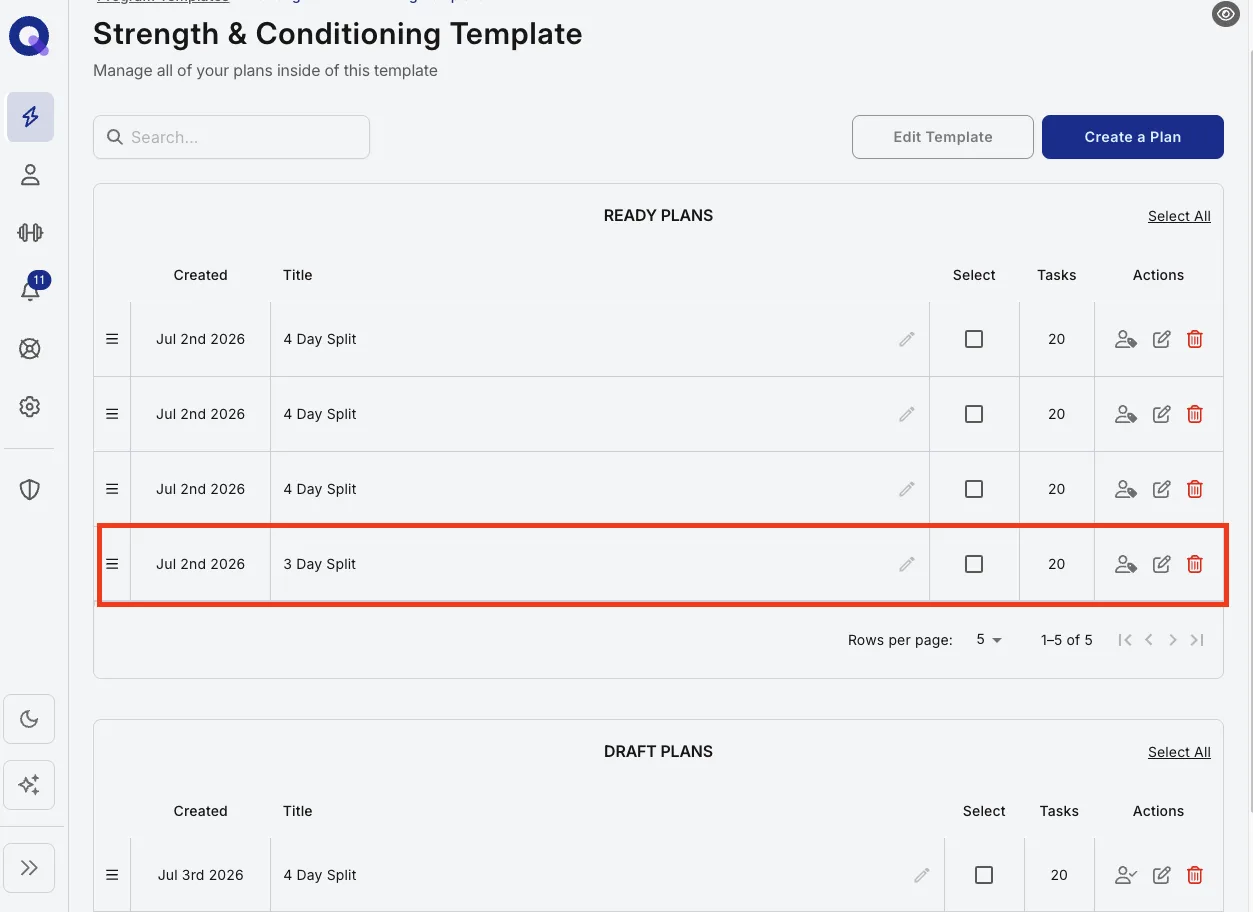Click the title pencil on the Jul 3rd 2026 draft

click(922, 875)
